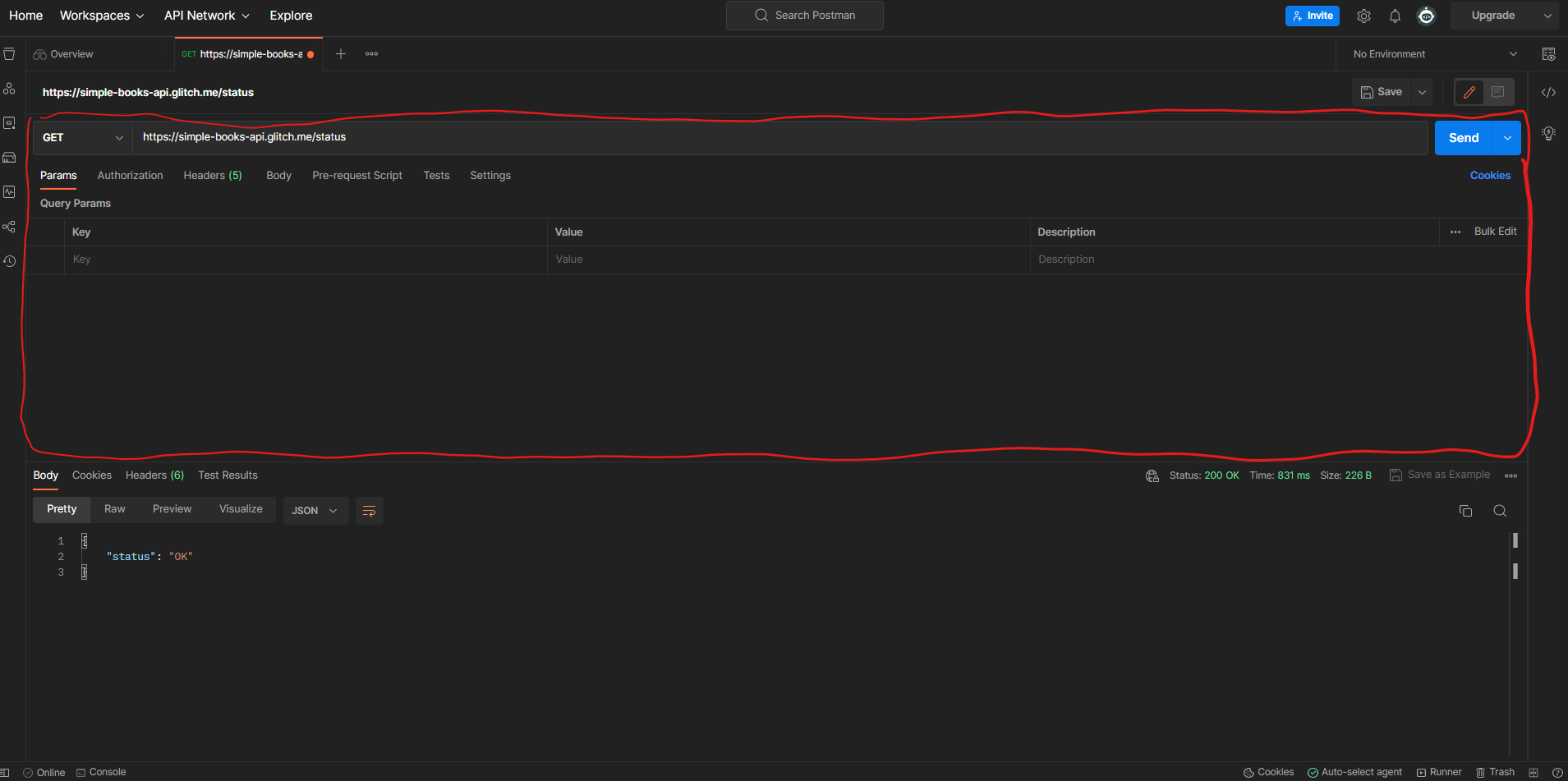Open Test Results tab

(228, 475)
